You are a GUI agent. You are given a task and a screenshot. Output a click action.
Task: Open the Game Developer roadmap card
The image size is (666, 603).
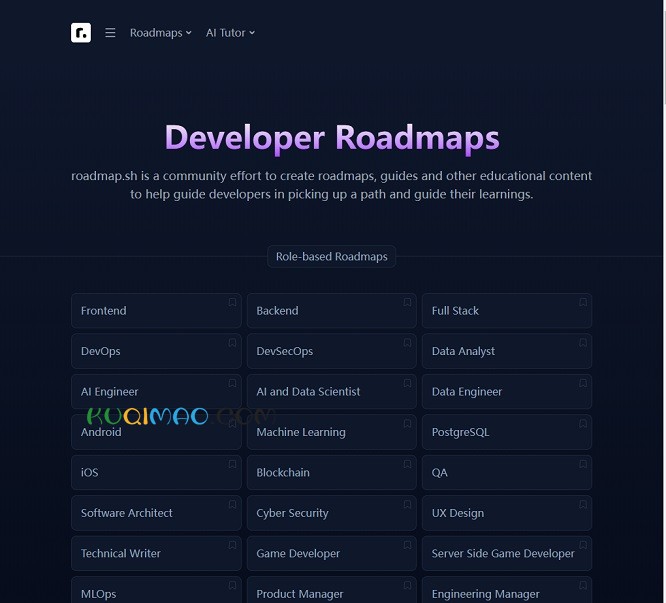331,553
